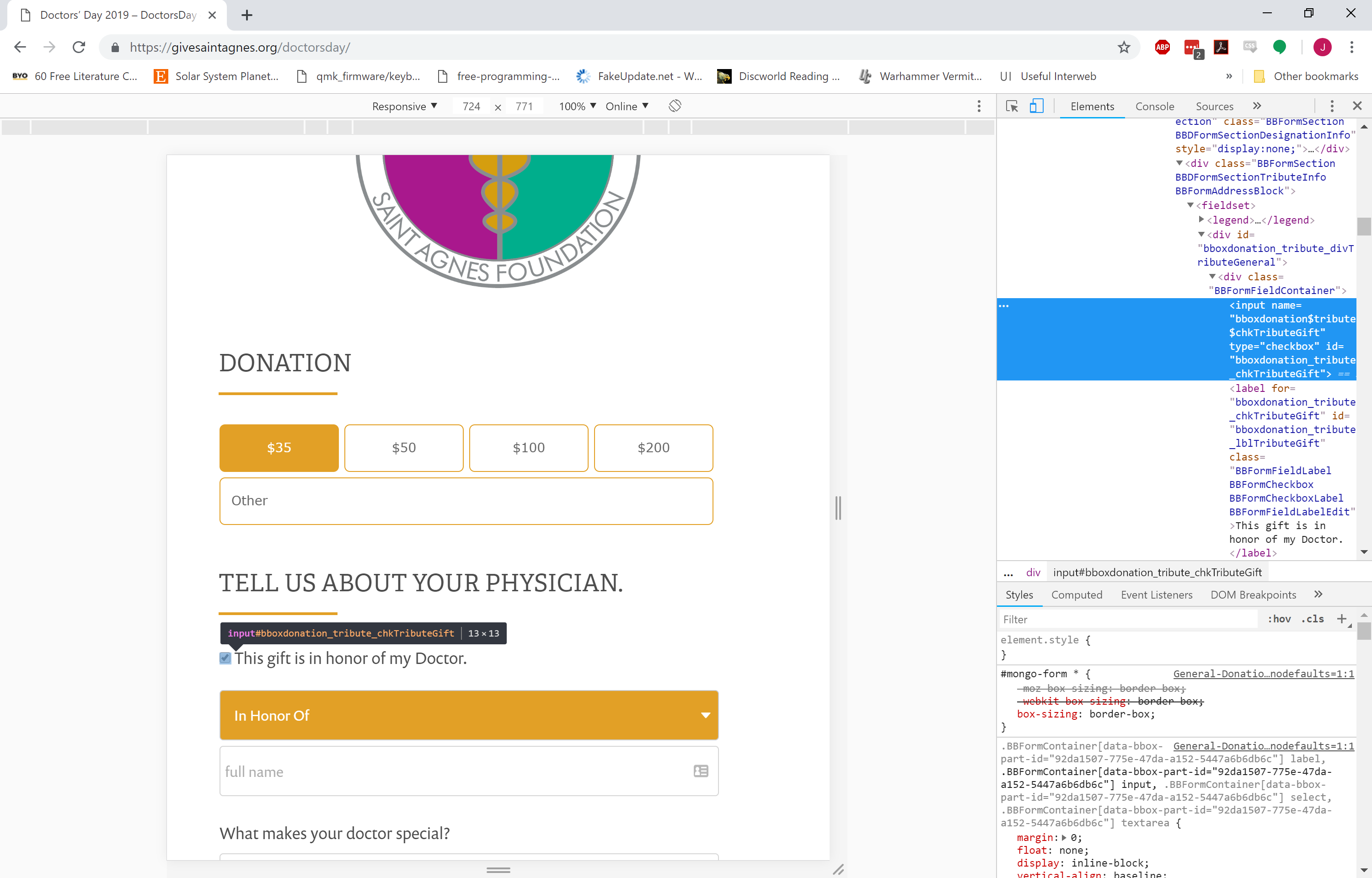Close the DevTools panel

tap(1357, 106)
